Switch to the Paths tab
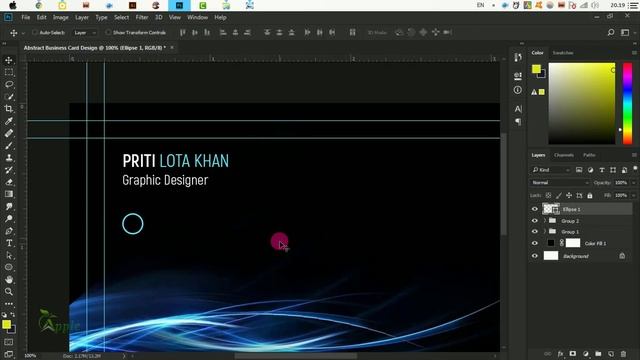This screenshot has height=360, width=640. [589, 155]
